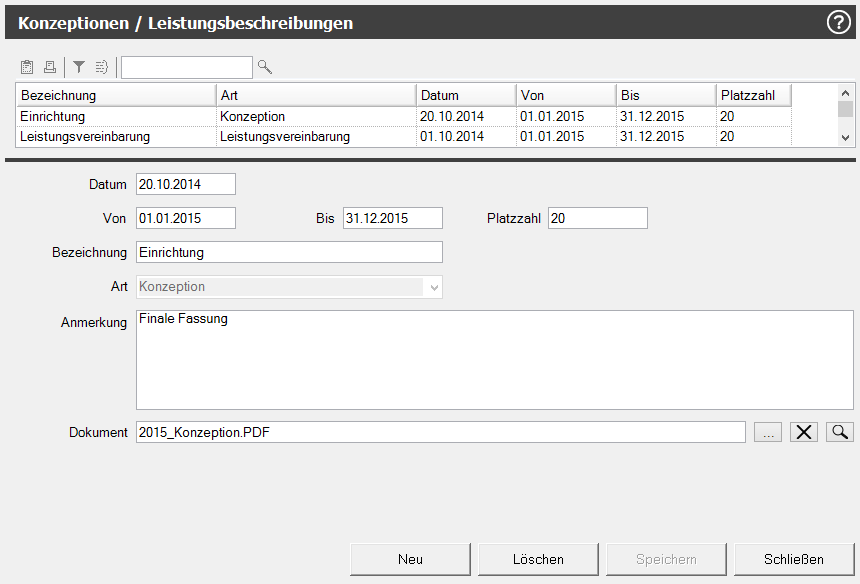The image size is (860, 584).
Task: Close the dialog with the Schließen button
Action: point(794,559)
